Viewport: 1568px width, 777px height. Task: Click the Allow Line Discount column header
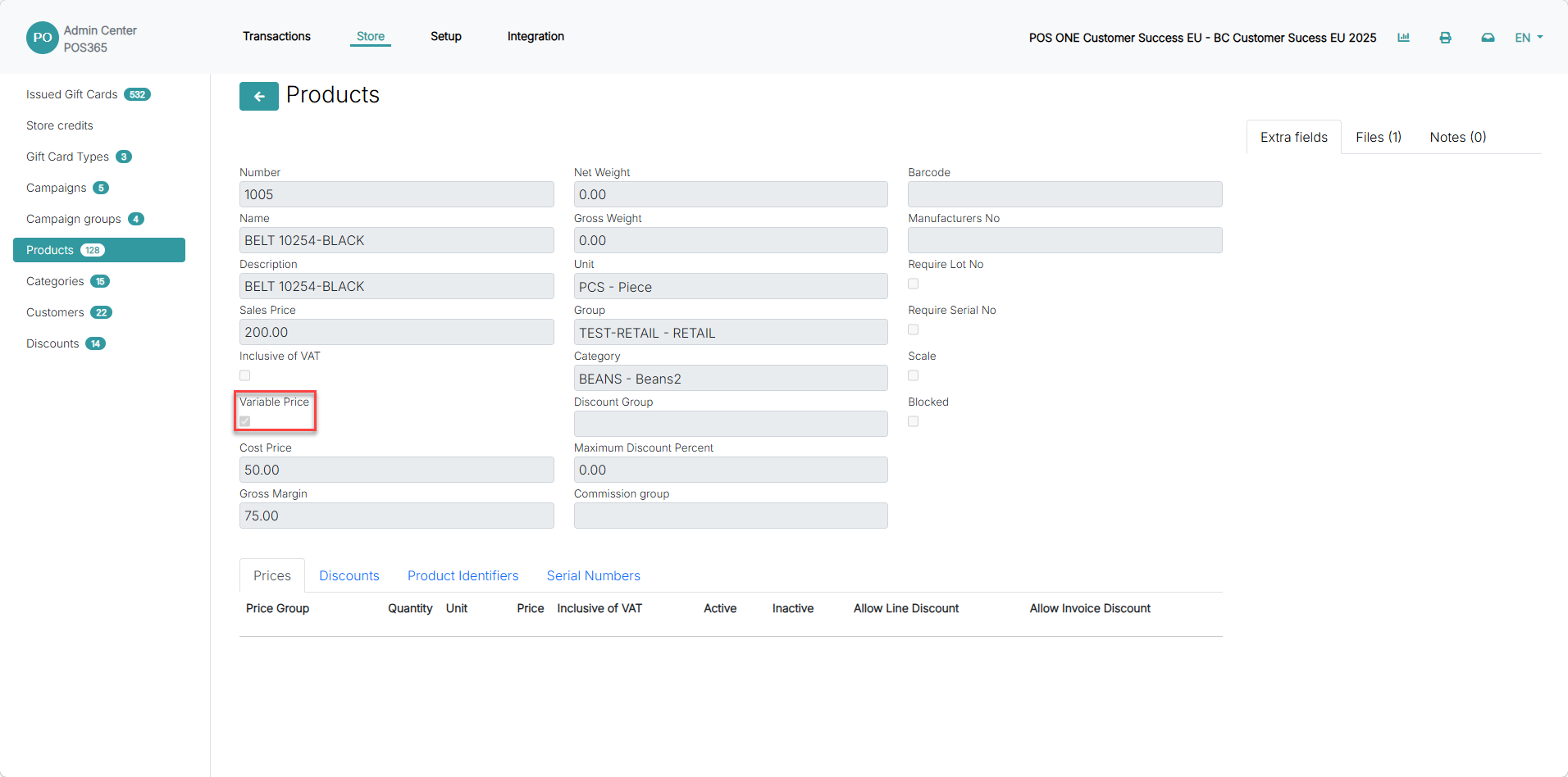point(906,608)
